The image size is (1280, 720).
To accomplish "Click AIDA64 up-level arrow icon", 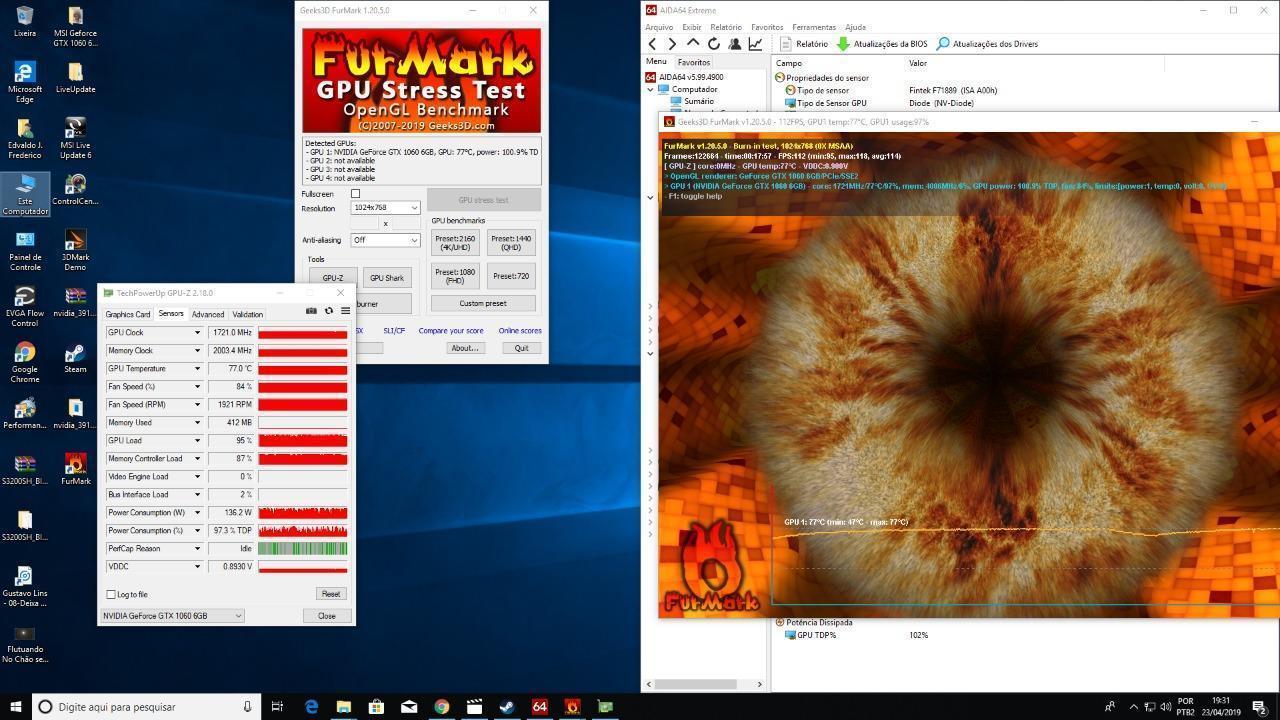I will point(693,44).
